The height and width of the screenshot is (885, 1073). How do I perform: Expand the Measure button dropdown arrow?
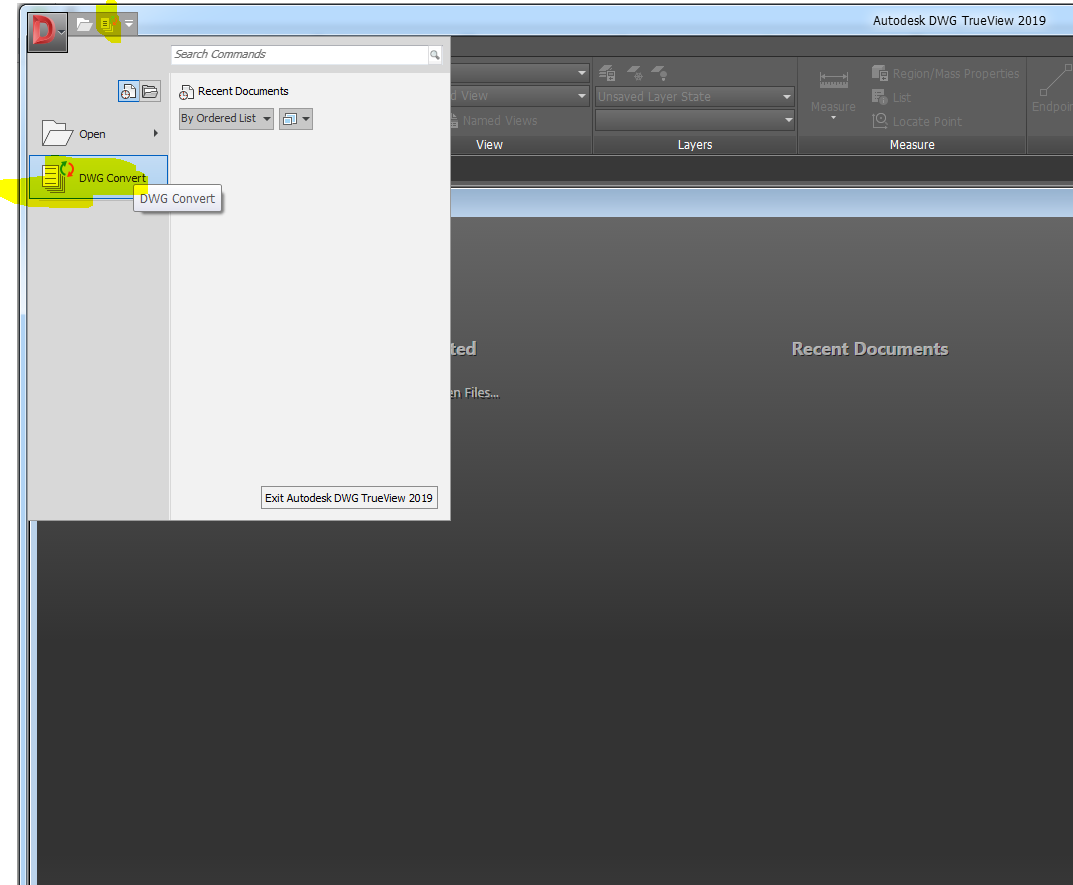click(x=833, y=118)
